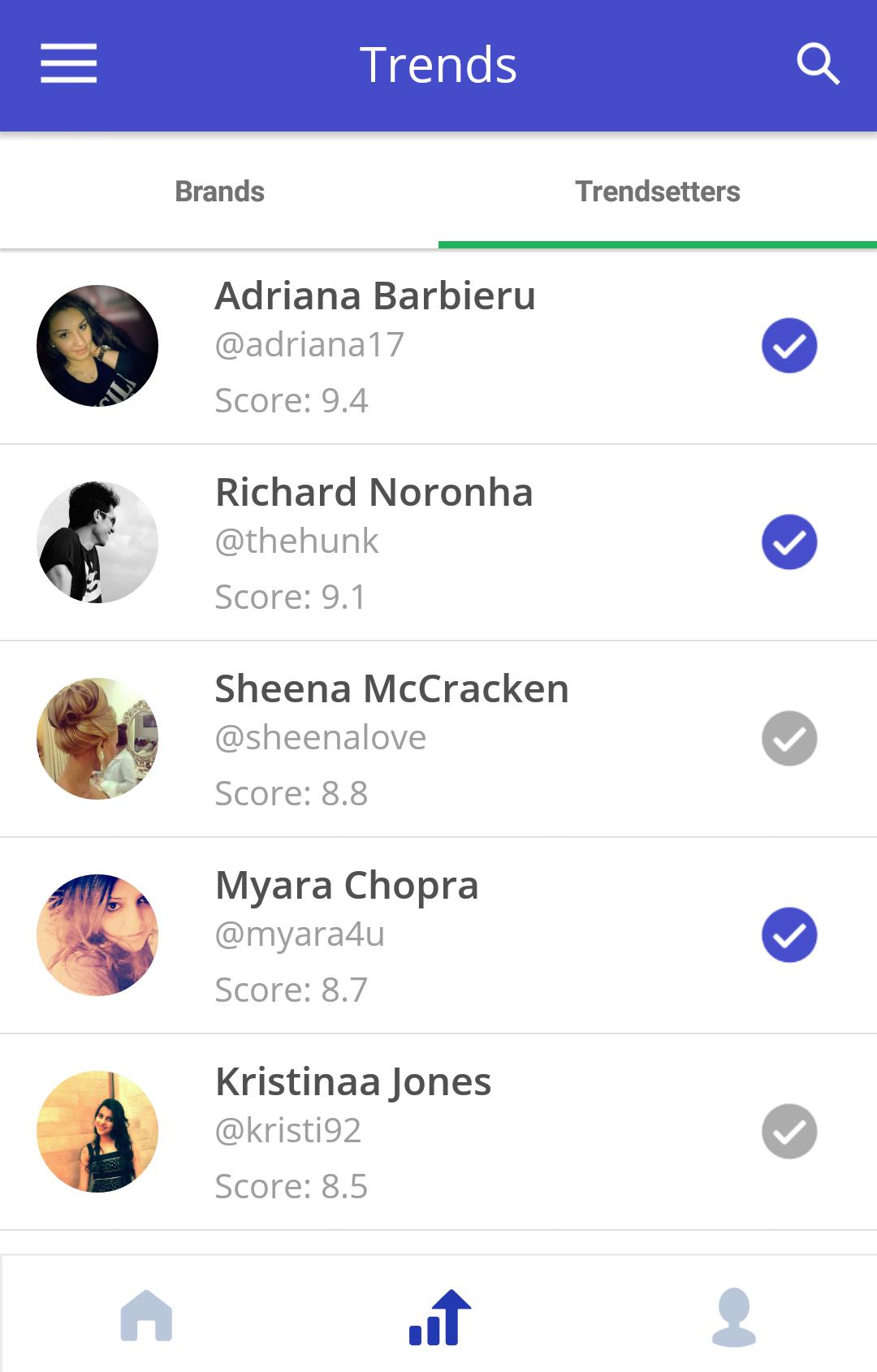The height and width of the screenshot is (1372, 877).
Task: Switch to the Brands tab
Action: [x=219, y=192]
